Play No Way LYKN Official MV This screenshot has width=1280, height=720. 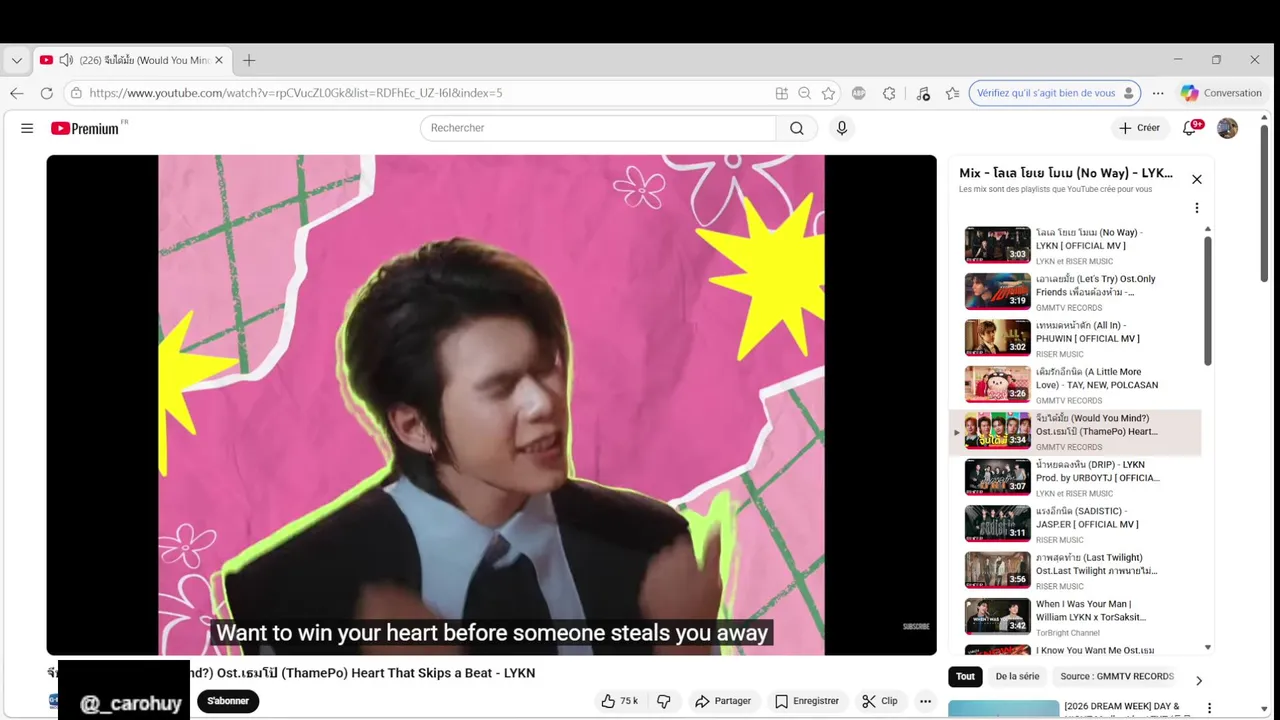[x=1075, y=245]
